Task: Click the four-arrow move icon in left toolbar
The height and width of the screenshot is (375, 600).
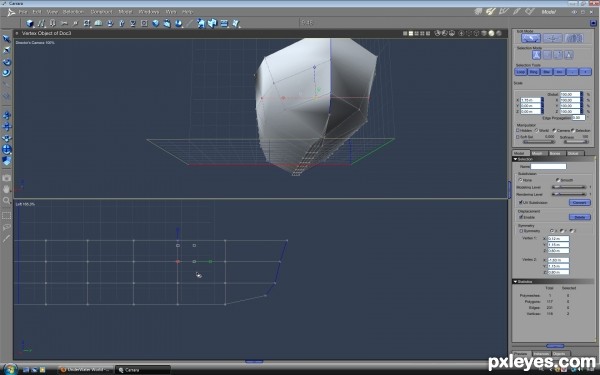Action: pos(7,127)
